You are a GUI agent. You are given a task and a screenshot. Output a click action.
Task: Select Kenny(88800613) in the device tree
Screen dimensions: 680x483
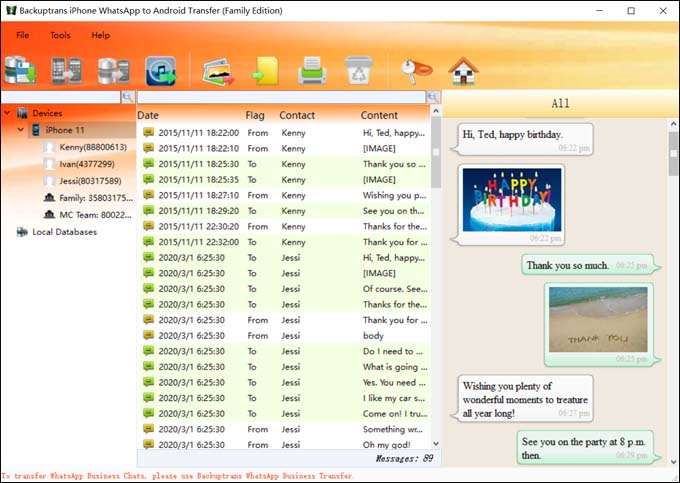click(x=93, y=147)
